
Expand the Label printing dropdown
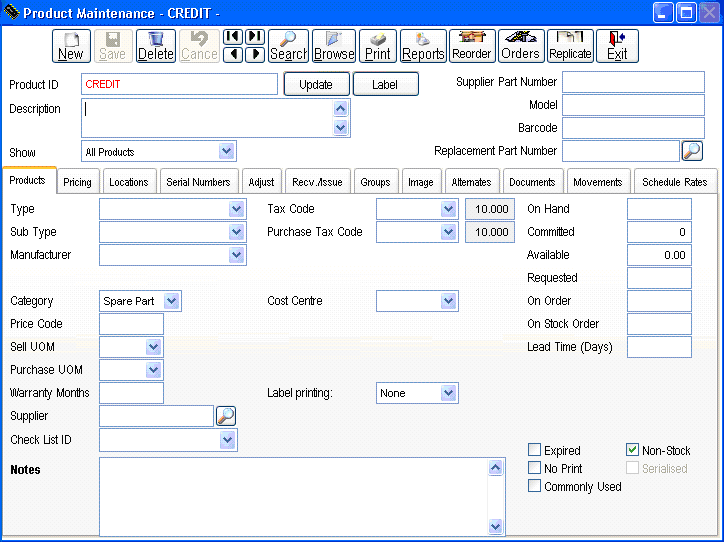click(x=449, y=393)
